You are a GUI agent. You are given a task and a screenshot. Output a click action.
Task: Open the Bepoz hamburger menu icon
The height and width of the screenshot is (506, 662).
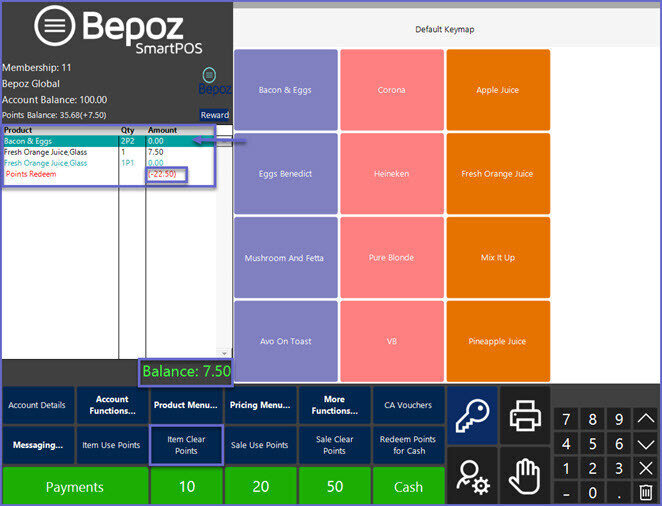[53, 27]
